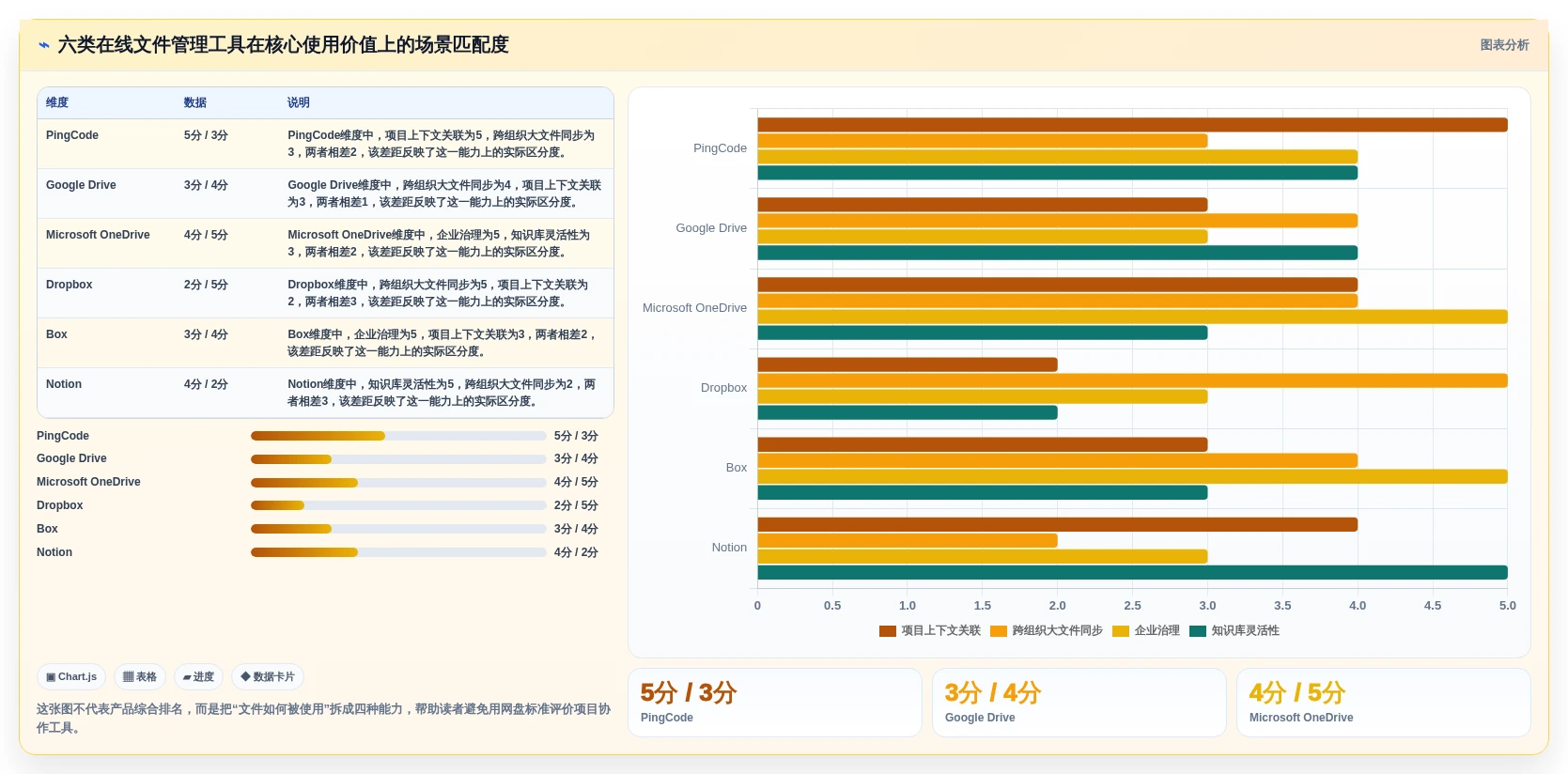Click the 5.0 tick on the x-axis

coord(1507,606)
